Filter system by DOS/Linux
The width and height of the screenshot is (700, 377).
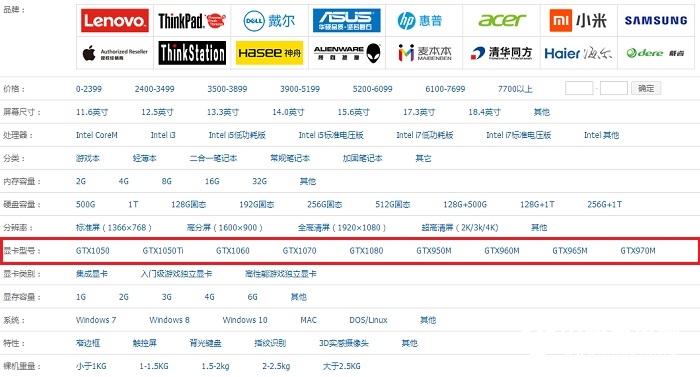(x=368, y=320)
